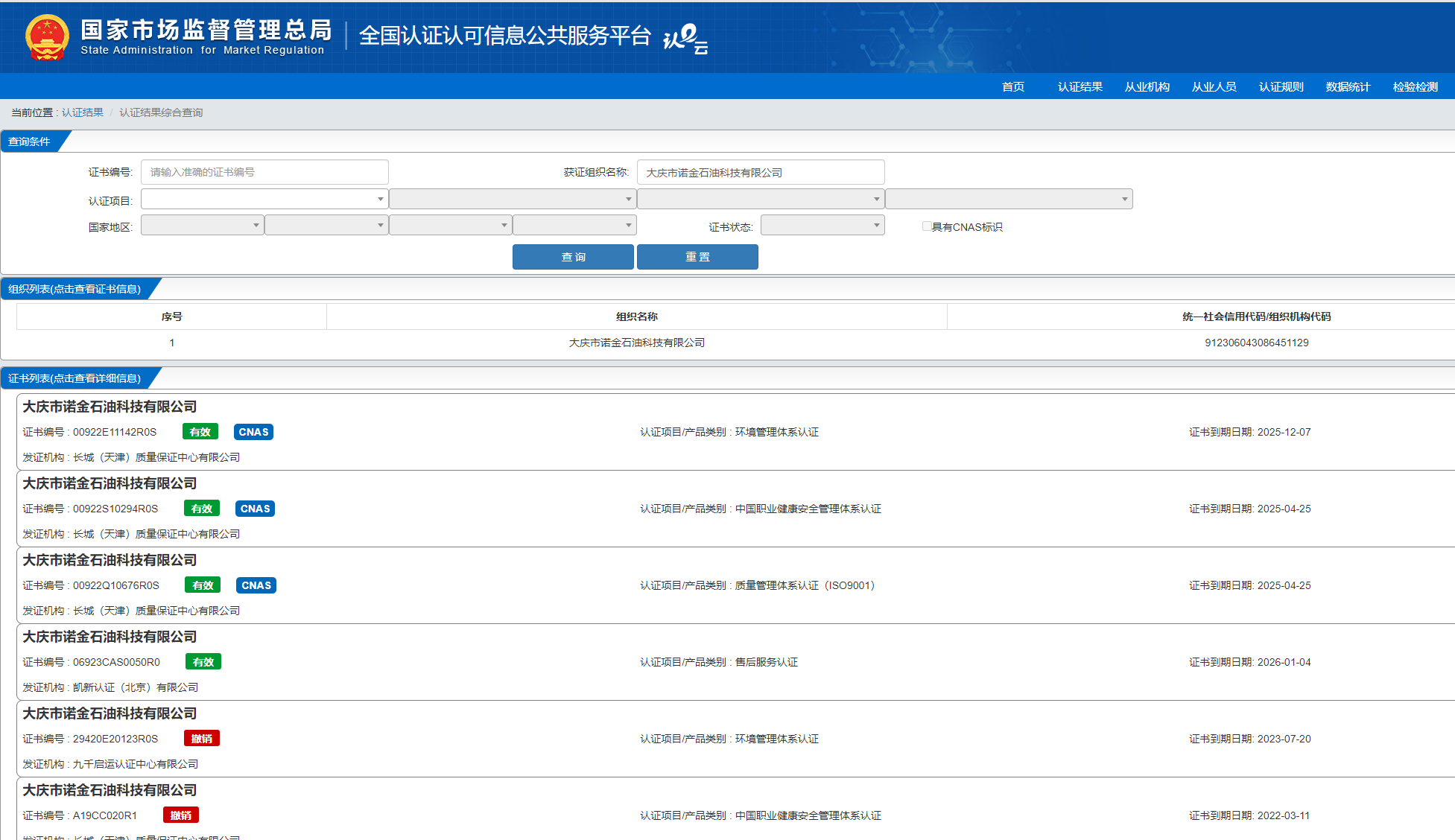
Task: Click the CNAS badge for certificate 00922Q10676R0S
Action: [x=256, y=585]
